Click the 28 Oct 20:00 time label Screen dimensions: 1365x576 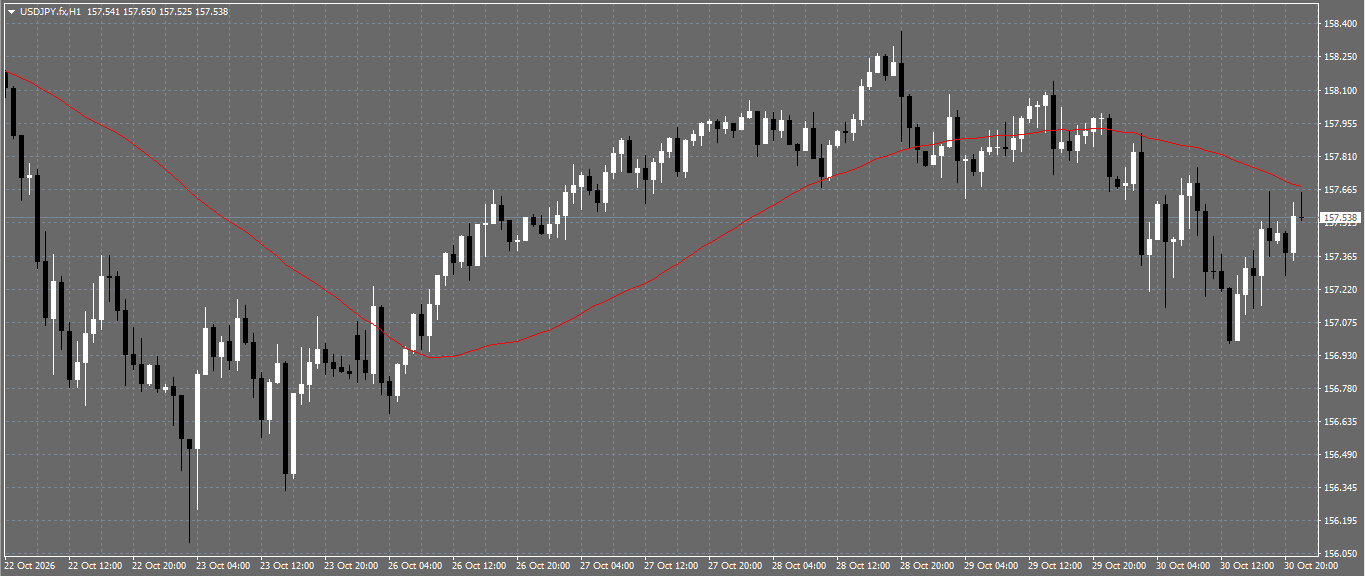[x=927, y=566]
